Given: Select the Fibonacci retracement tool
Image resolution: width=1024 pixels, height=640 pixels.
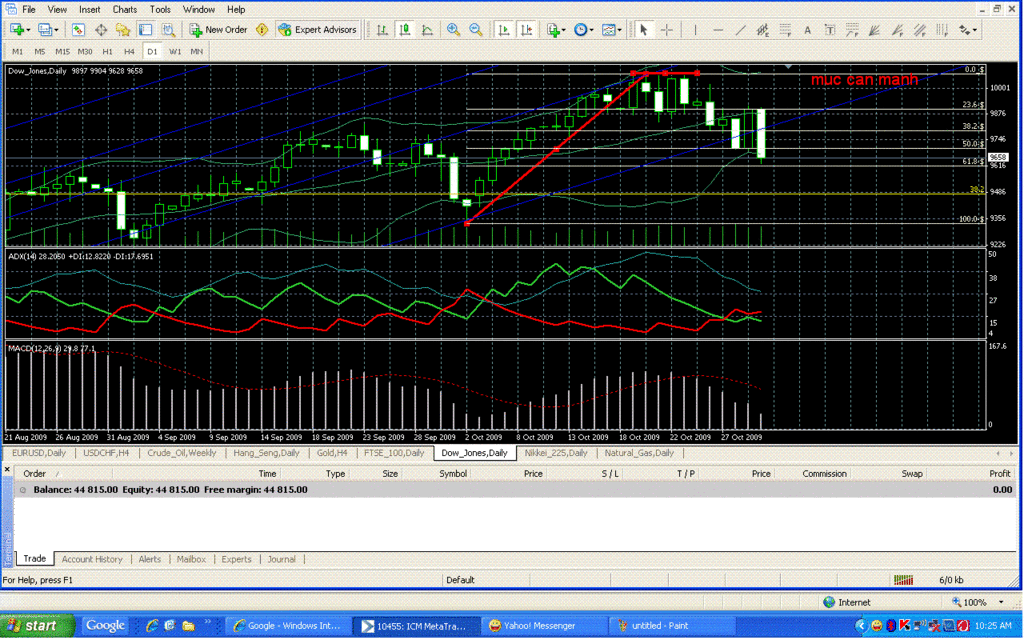Looking at the screenshot, I should coord(785,30).
